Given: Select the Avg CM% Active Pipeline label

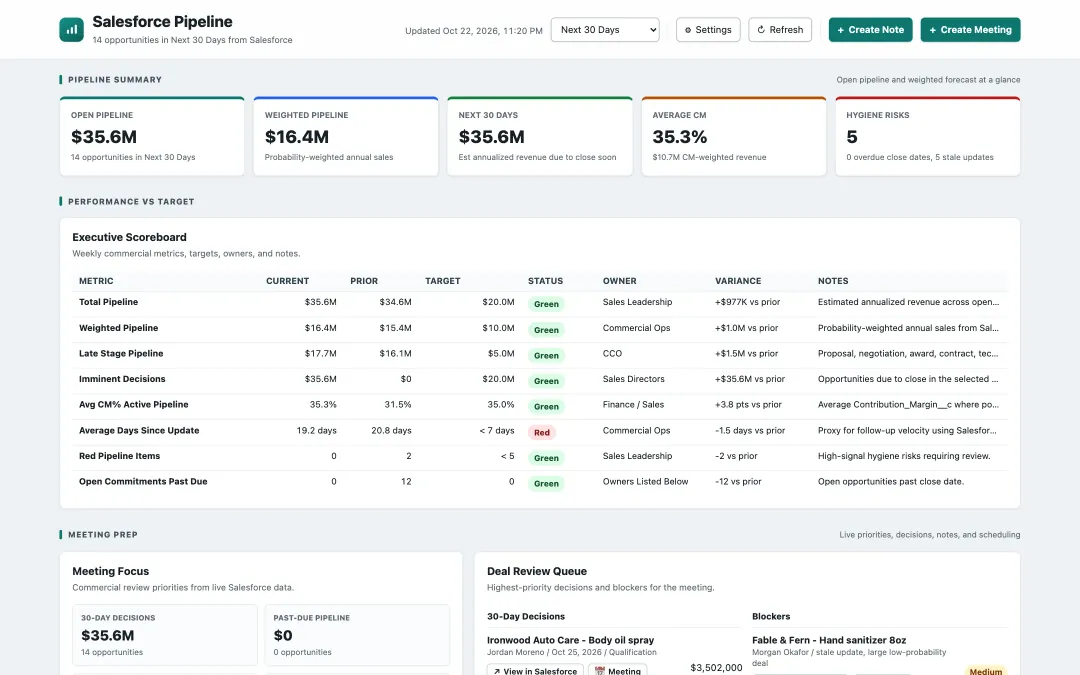Looking at the screenshot, I should [x=134, y=404].
